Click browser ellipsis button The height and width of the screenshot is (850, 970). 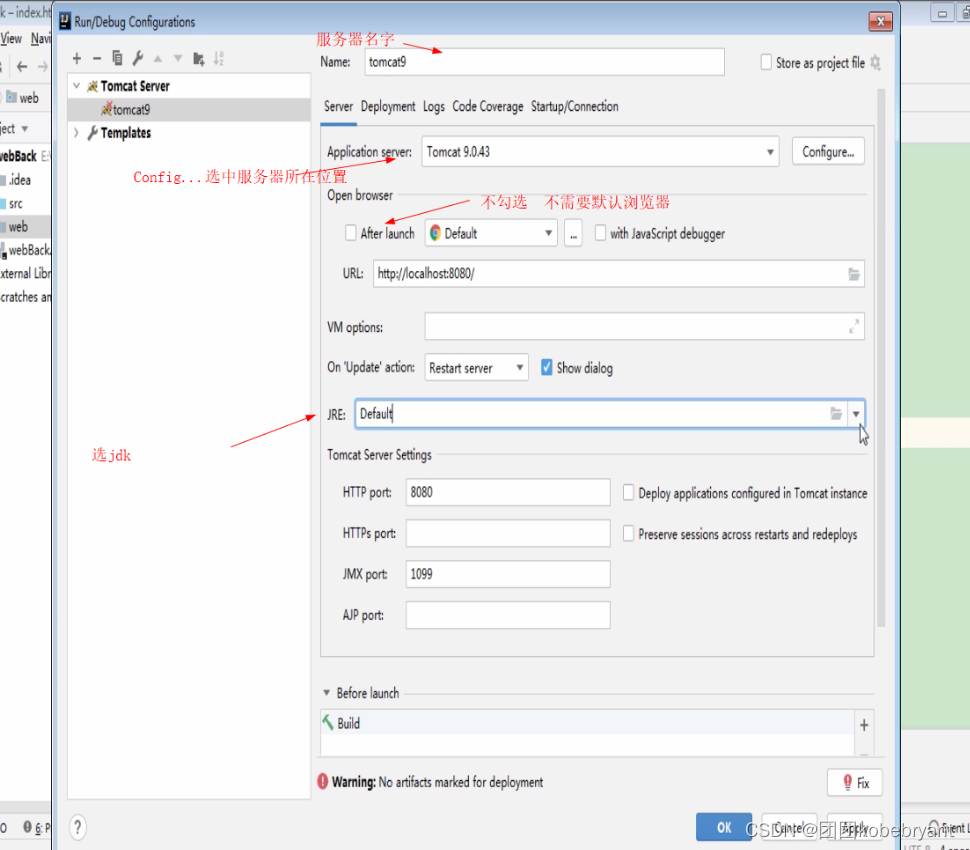tap(573, 233)
